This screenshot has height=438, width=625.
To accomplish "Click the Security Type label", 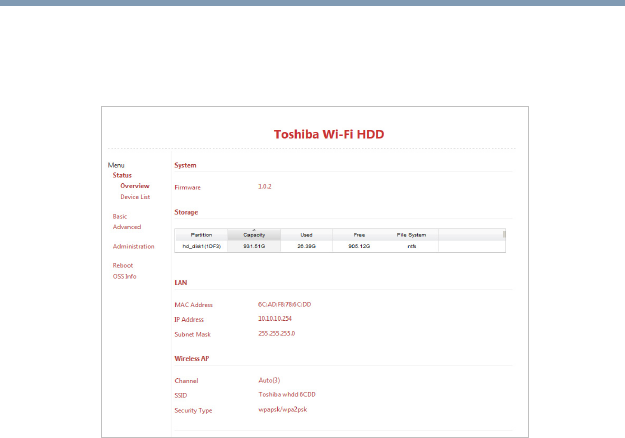I will point(193,411).
